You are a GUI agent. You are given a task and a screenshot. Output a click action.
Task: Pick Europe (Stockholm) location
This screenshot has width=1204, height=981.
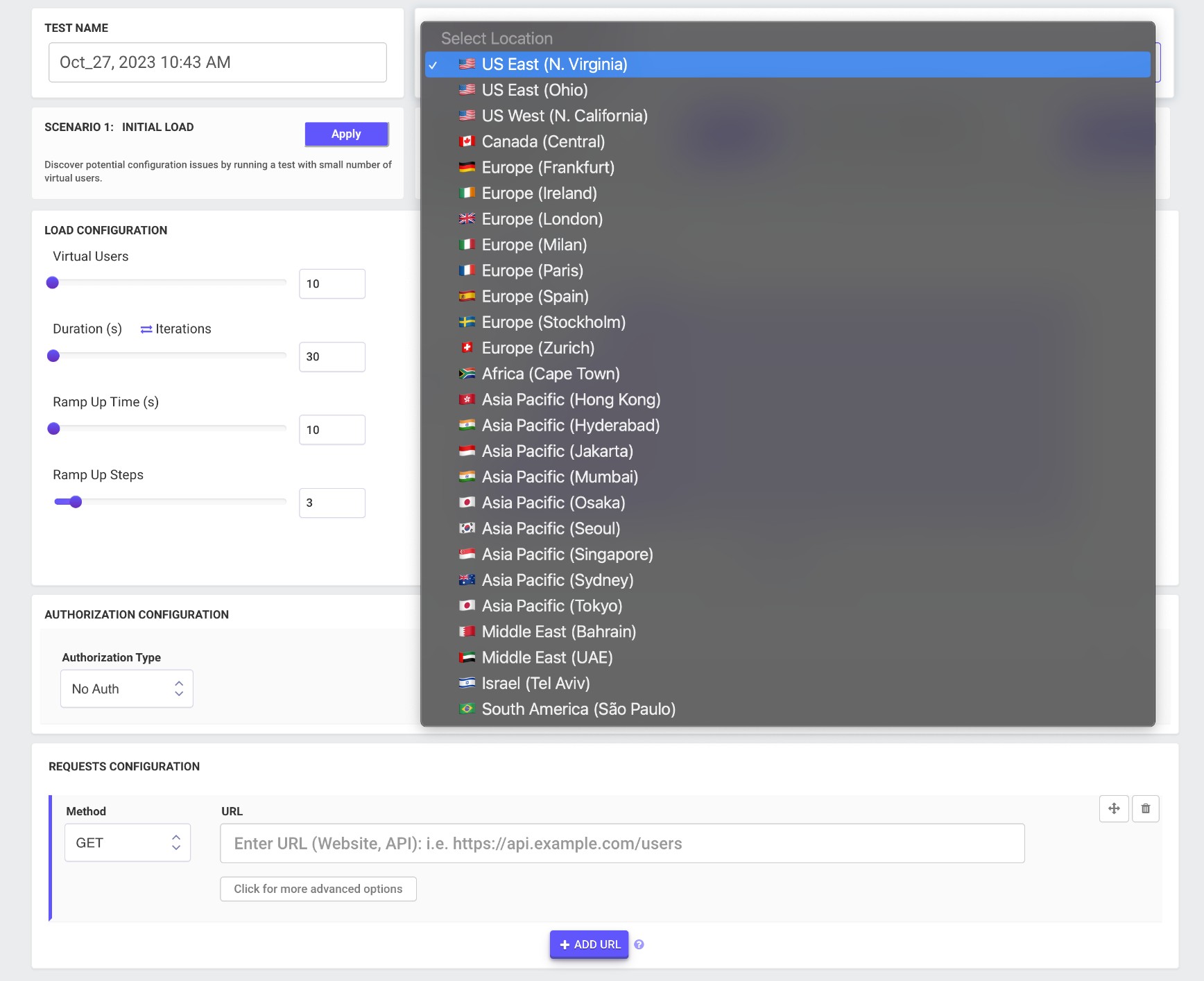[787, 322]
